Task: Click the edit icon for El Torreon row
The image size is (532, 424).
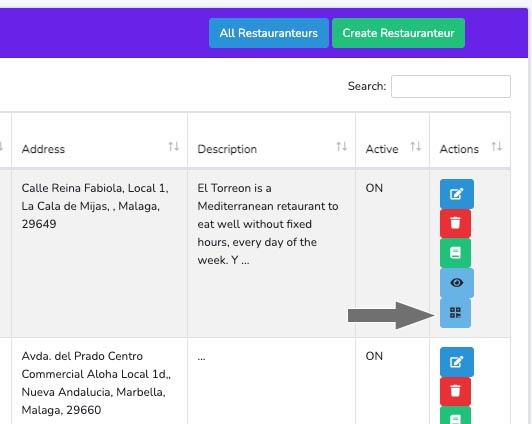Action: click(457, 194)
